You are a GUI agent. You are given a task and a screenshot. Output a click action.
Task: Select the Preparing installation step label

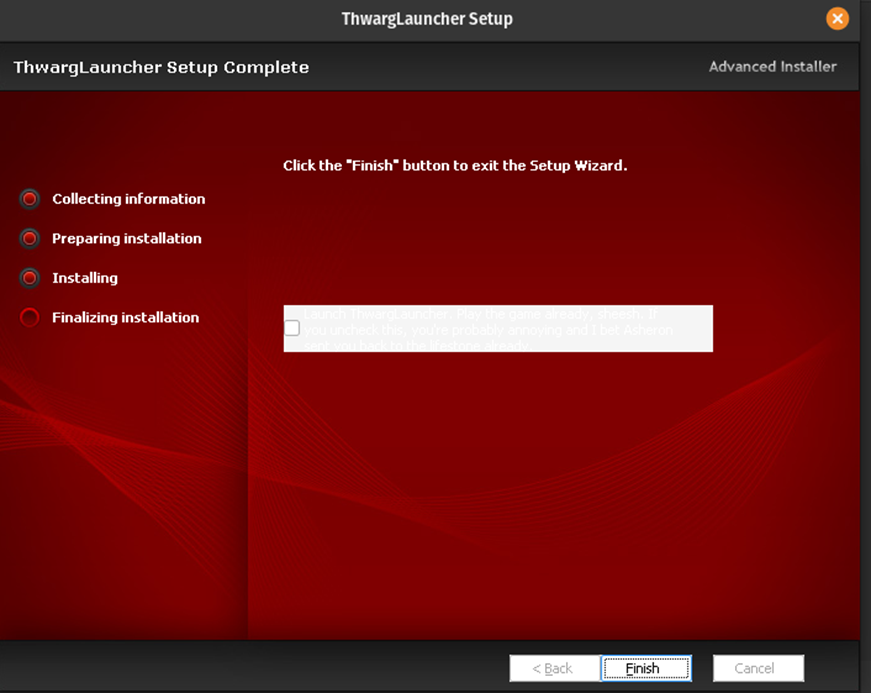click(126, 239)
